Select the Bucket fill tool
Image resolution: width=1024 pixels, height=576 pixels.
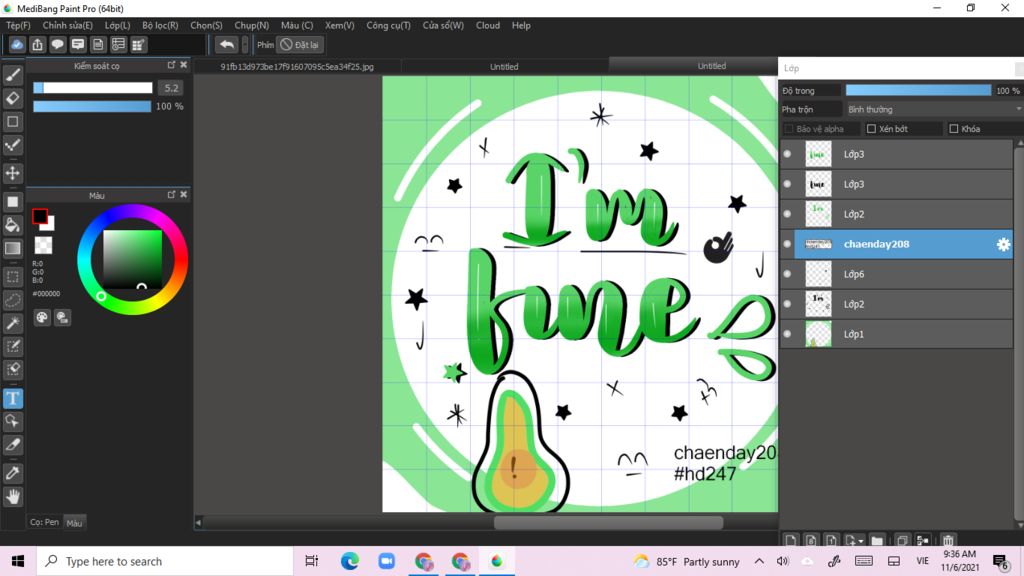[x=12, y=225]
